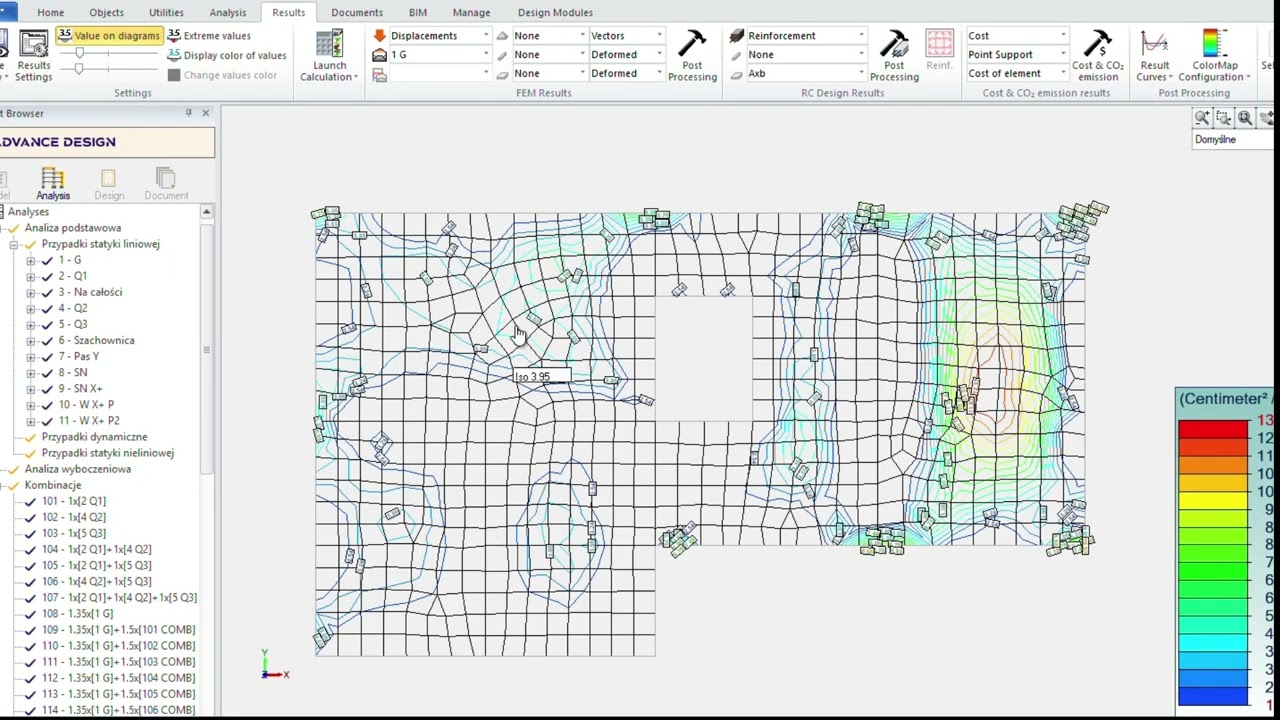Screen dimensions: 1280x720
Task: Click the Domyślne view field
Action: click(x=1234, y=140)
